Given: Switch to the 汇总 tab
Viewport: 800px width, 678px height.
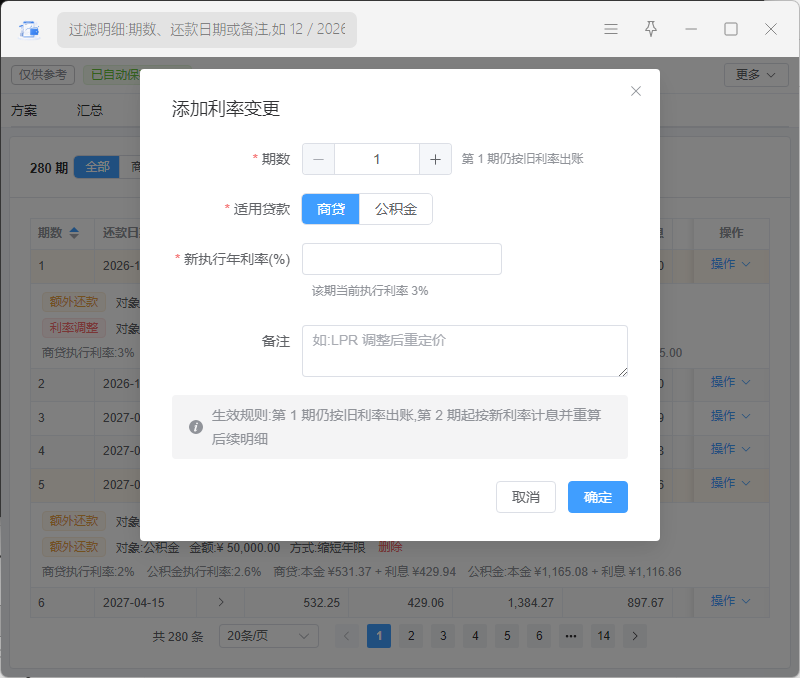Looking at the screenshot, I should pyautogui.click(x=90, y=110).
